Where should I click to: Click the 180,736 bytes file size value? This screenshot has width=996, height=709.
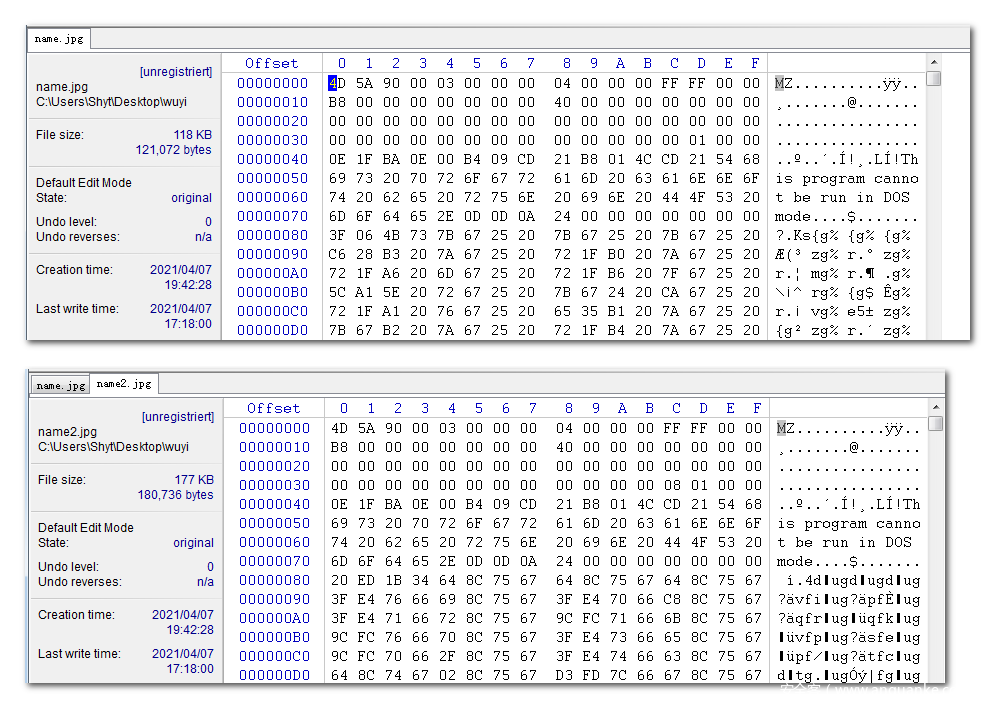pos(175,495)
